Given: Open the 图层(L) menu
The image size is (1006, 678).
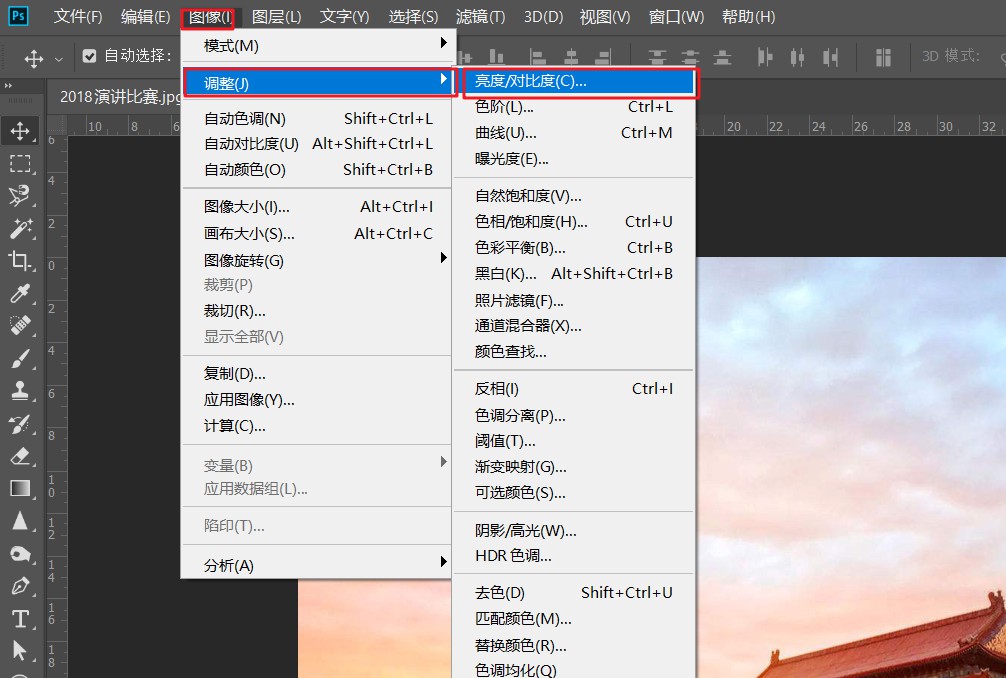Looking at the screenshot, I should tap(277, 17).
